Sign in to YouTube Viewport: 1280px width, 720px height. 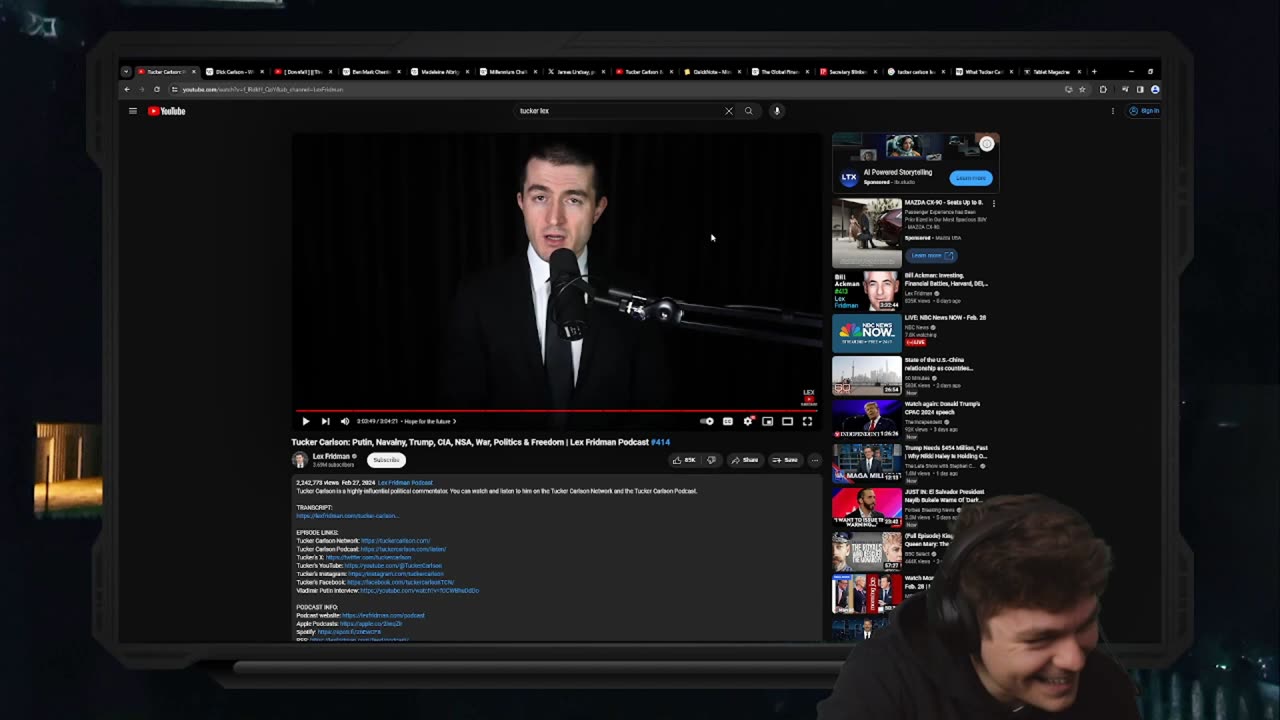[x=1144, y=111]
